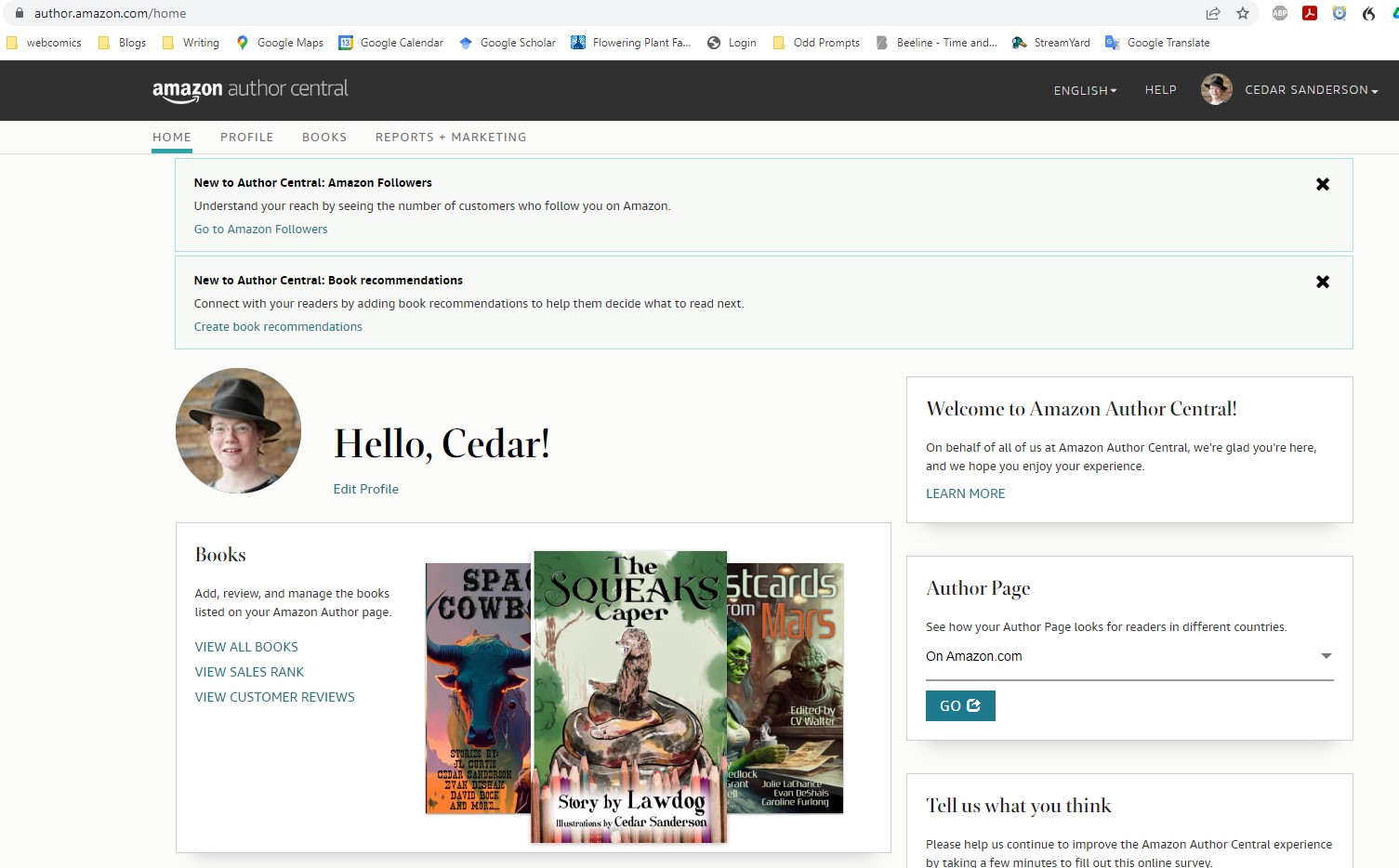Open the Google Translate bookmark

click(1157, 43)
